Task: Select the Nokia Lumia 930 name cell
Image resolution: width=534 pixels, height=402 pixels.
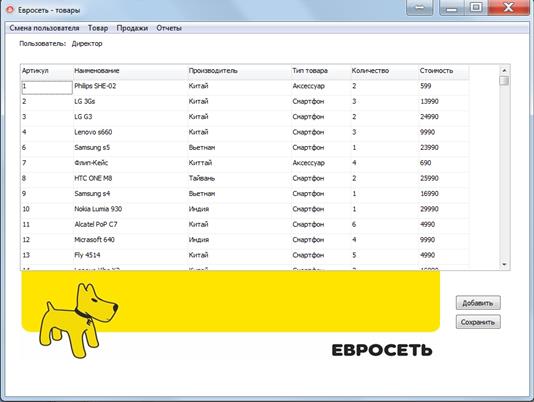Action: point(130,209)
